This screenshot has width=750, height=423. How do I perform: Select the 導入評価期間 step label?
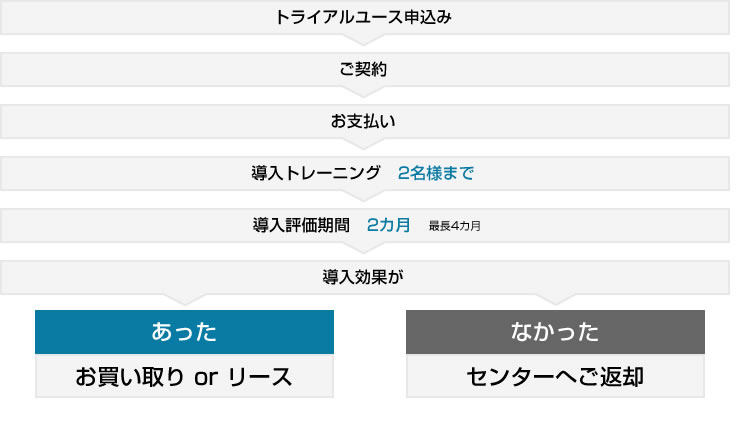click(301, 225)
